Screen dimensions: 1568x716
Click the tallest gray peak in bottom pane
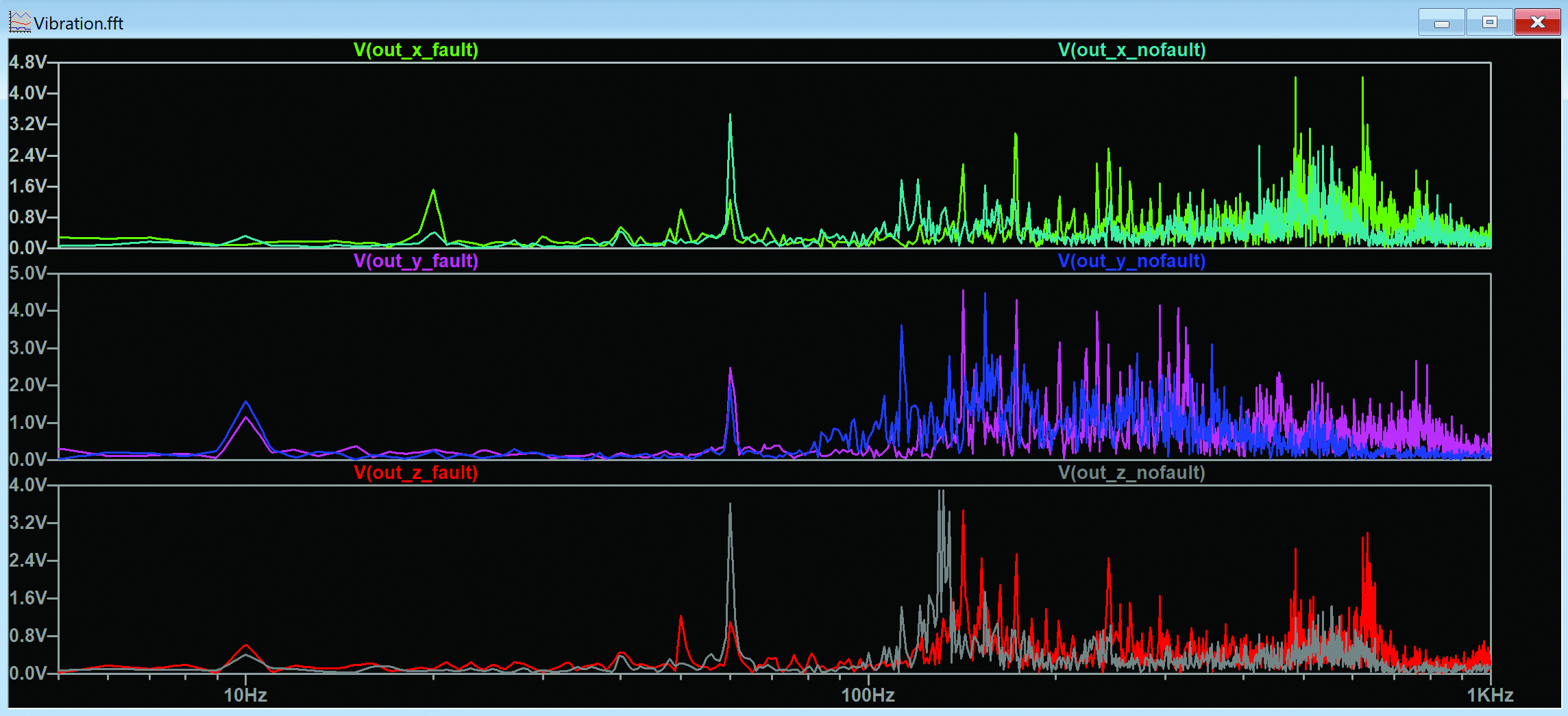[941, 492]
